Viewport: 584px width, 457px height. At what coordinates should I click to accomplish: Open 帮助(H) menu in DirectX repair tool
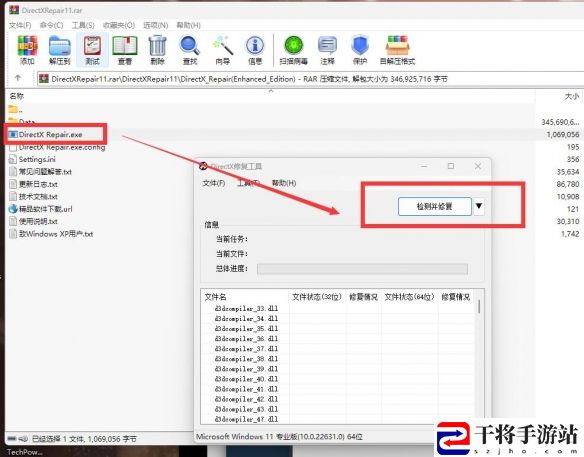tap(284, 183)
